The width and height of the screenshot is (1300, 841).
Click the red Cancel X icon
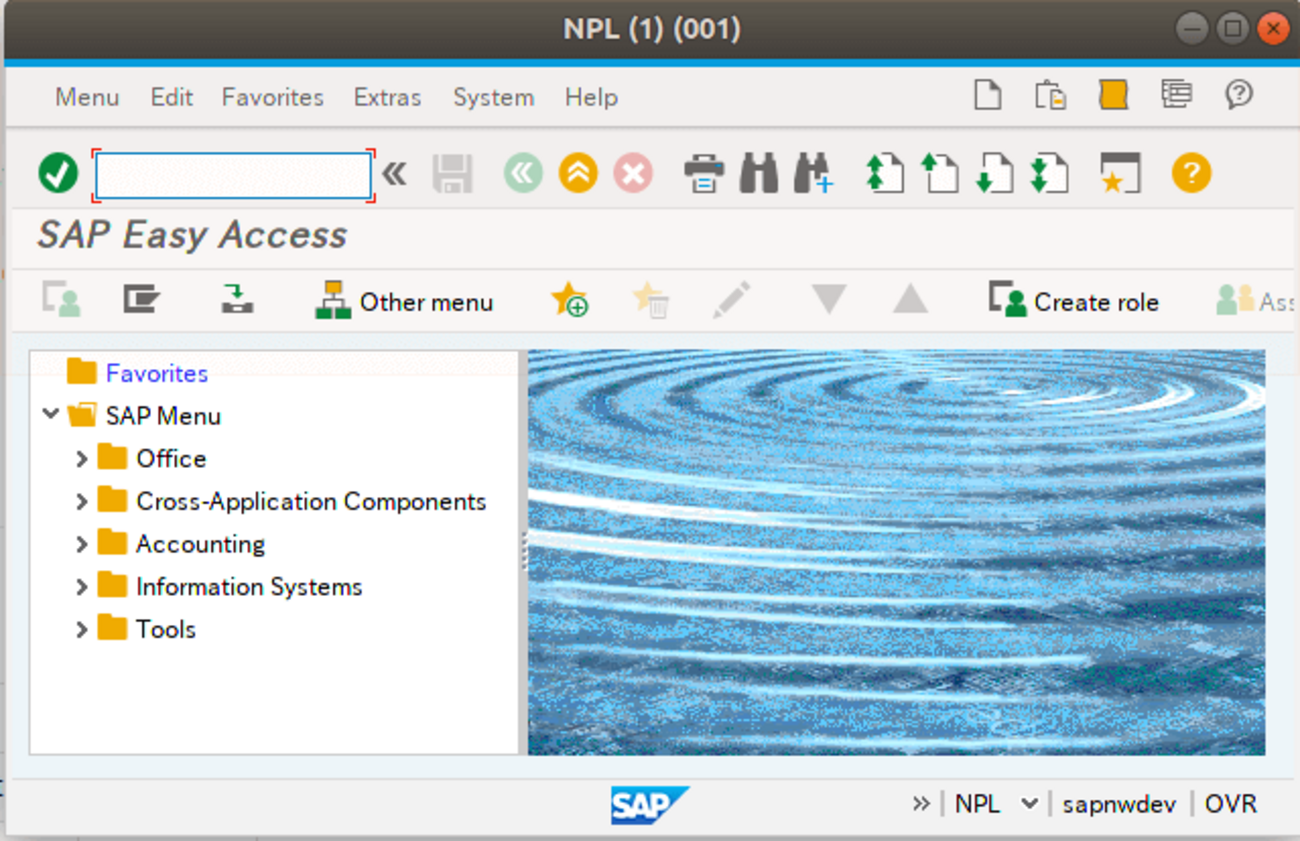633,174
